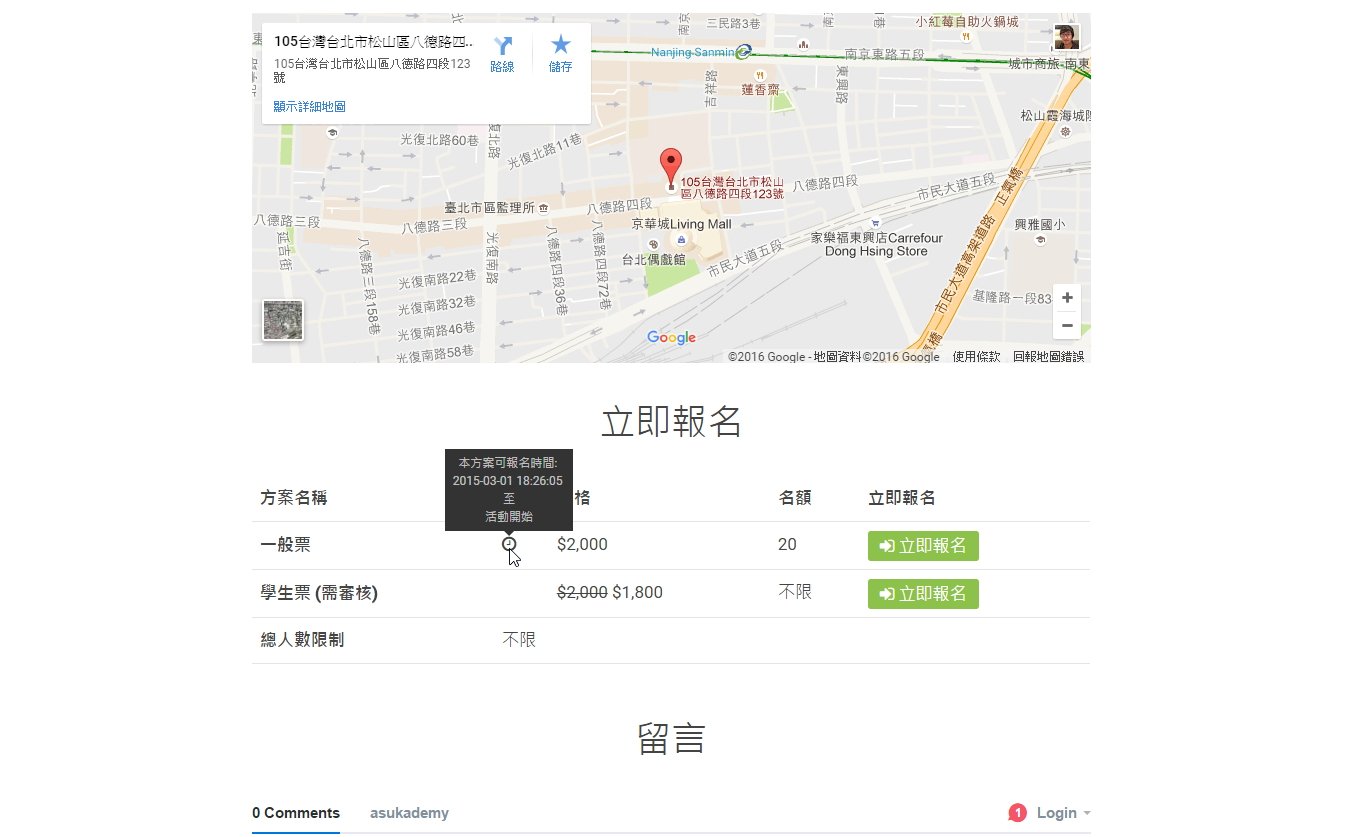Expand the Login dropdown in comments
Image resolution: width=1364 pixels, height=837 pixels.
pyautogui.click(x=1063, y=813)
